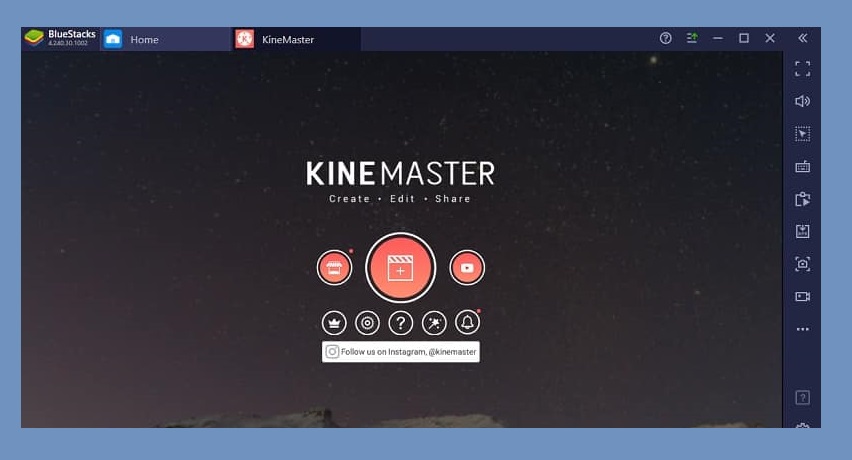Open the question mark help icon in KineMaster
Image resolution: width=852 pixels, height=460 pixels.
tap(400, 323)
